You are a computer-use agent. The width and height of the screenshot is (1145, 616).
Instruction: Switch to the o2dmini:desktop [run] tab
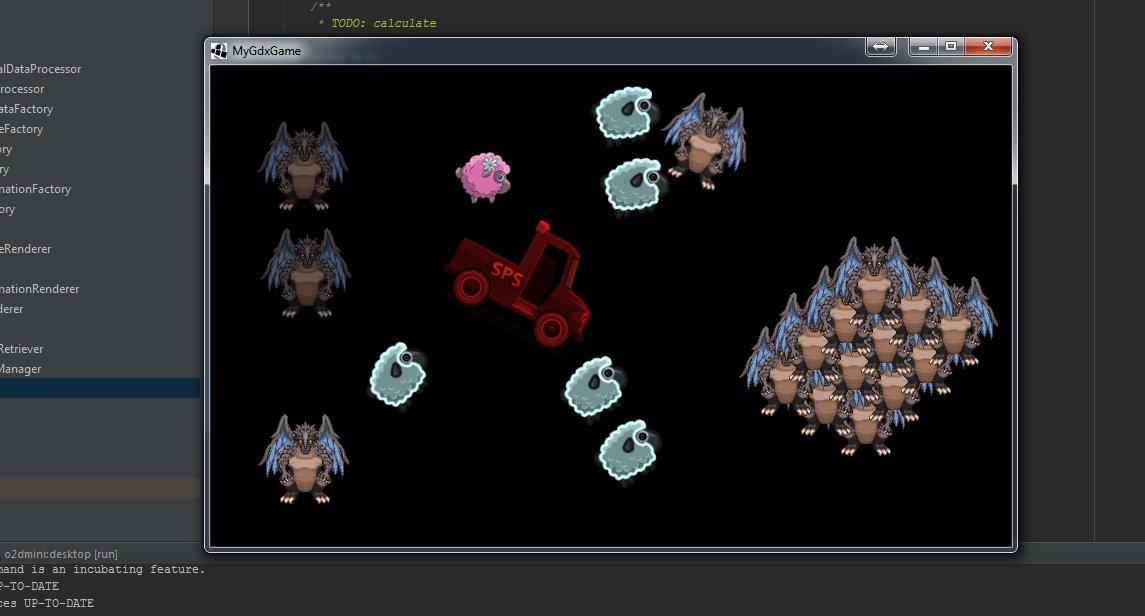coord(61,554)
